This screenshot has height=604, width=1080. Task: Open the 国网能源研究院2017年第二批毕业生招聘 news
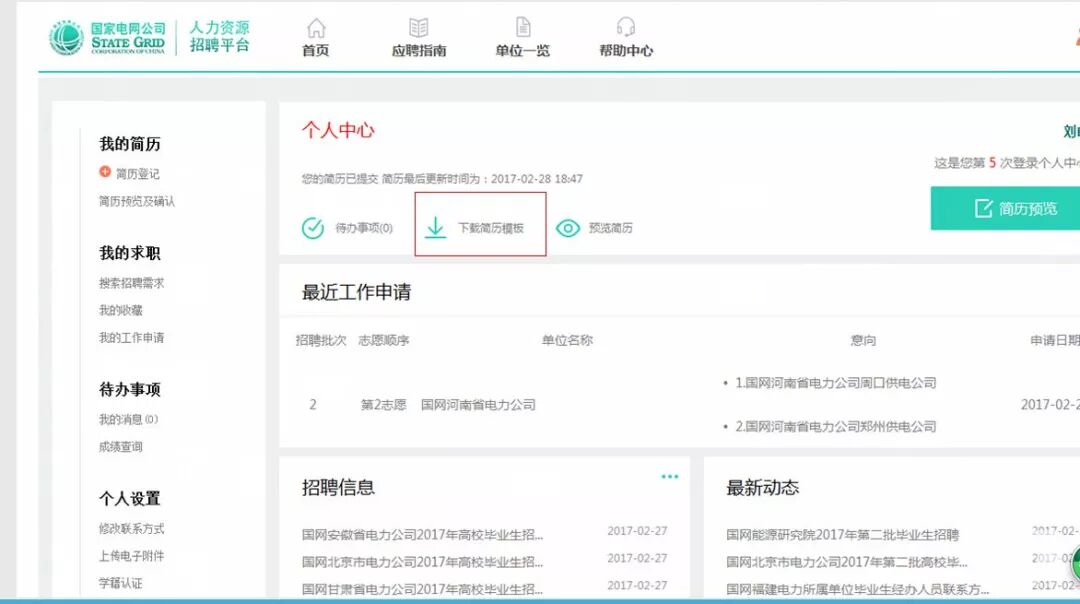[x=842, y=535]
